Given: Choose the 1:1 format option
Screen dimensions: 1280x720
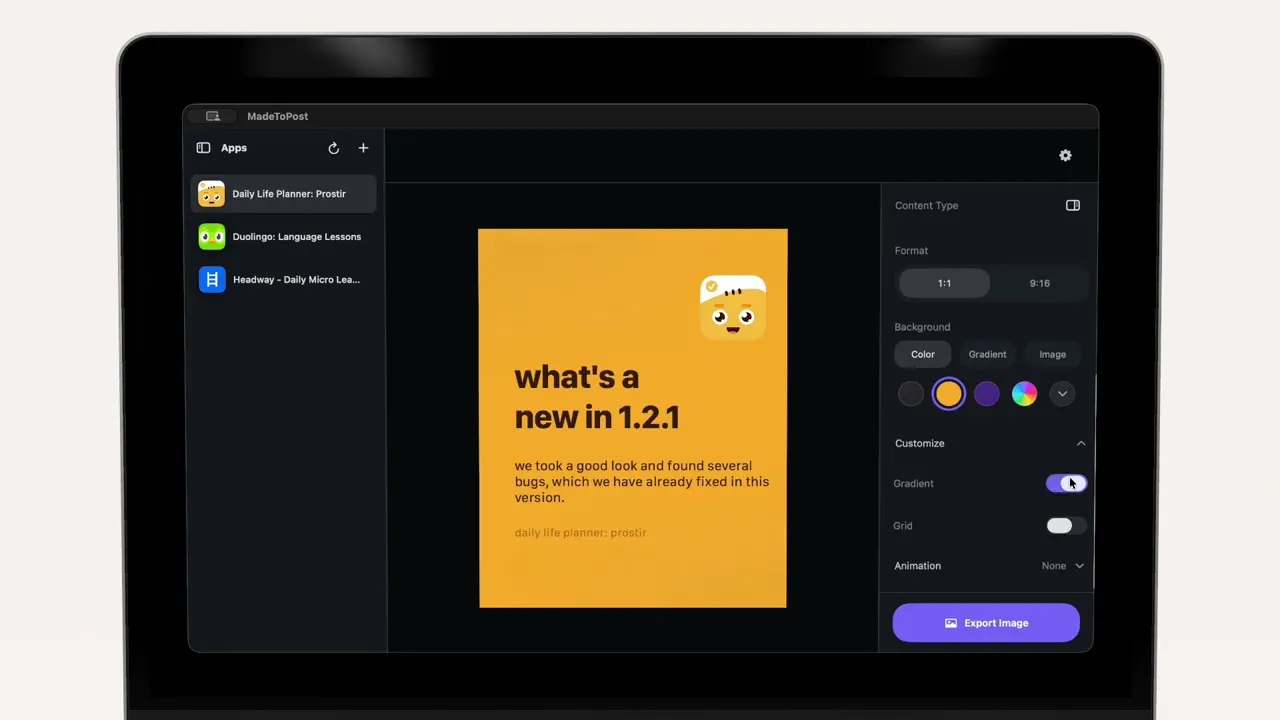Looking at the screenshot, I should 944,283.
